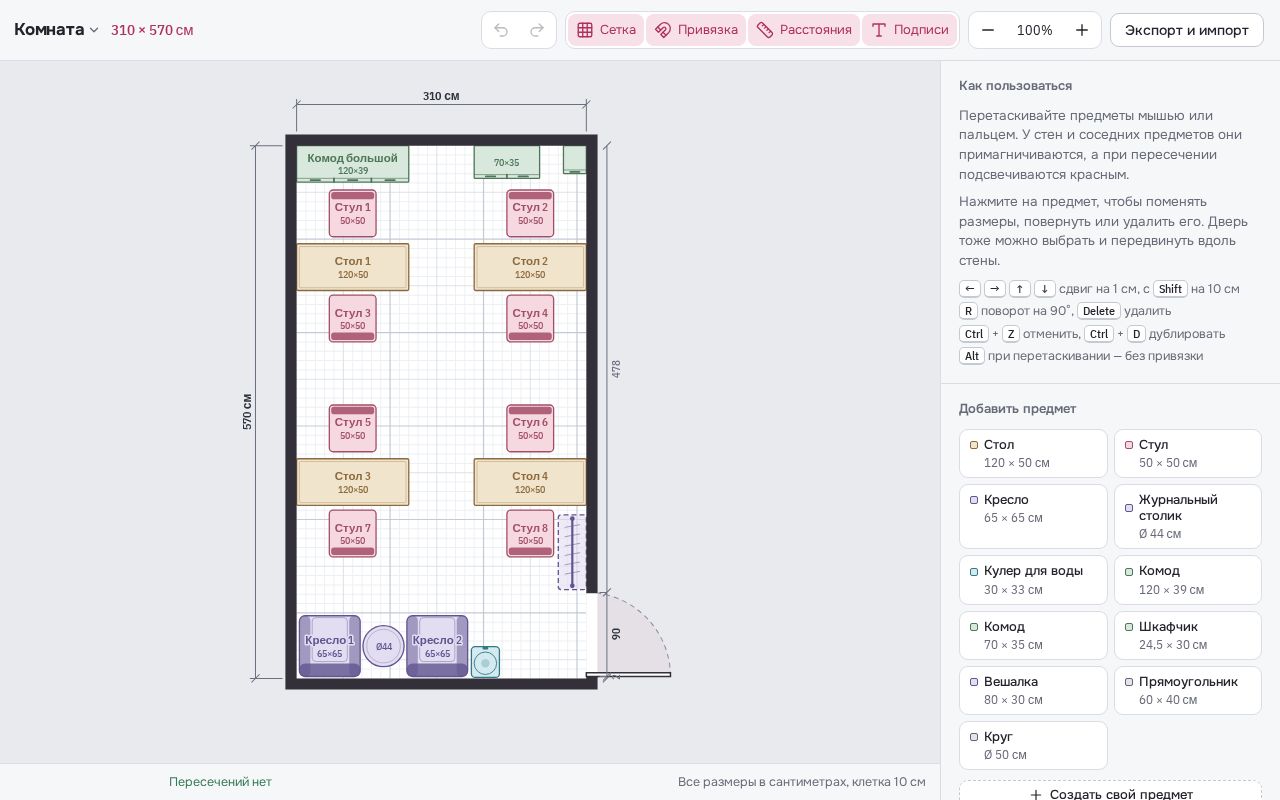This screenshot has width=1280, height=800.
Task: Select the round Ø44 coffee table
Action: (x=384, y=646)
